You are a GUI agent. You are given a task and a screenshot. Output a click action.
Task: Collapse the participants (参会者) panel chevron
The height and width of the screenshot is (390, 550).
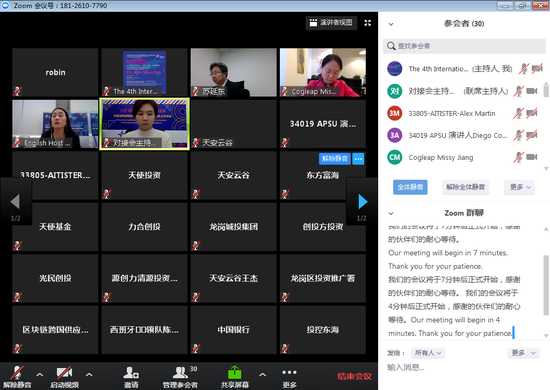pos(391,24)
